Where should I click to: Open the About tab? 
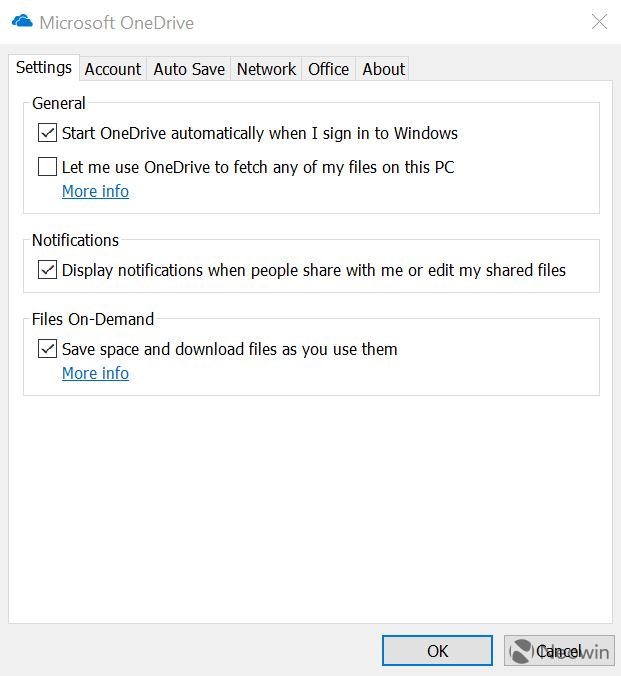383,69
